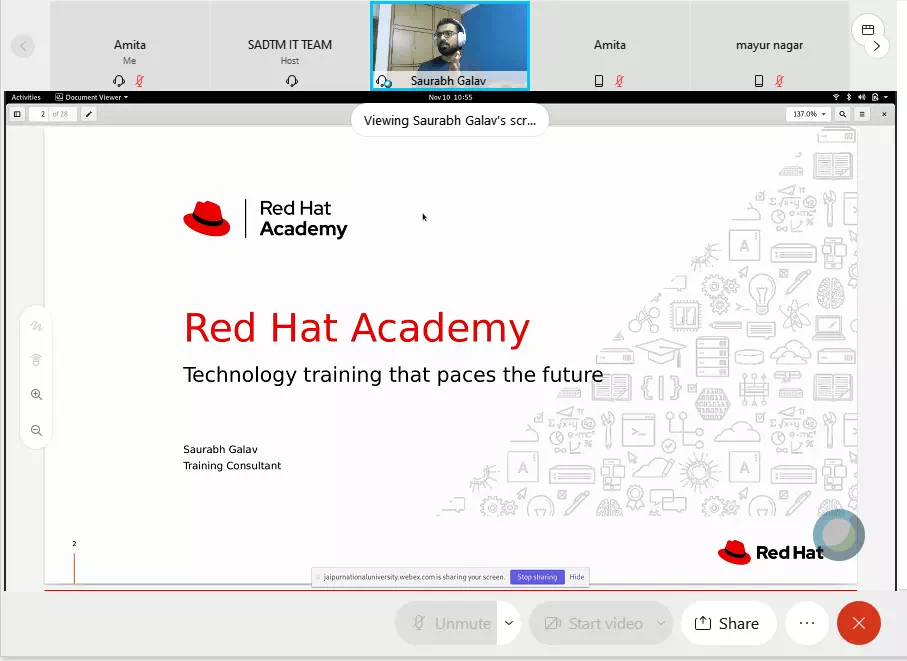Click muted mic icon under second Amita
The width and height of the screenshot is (907, 661).
pos(620,81)
